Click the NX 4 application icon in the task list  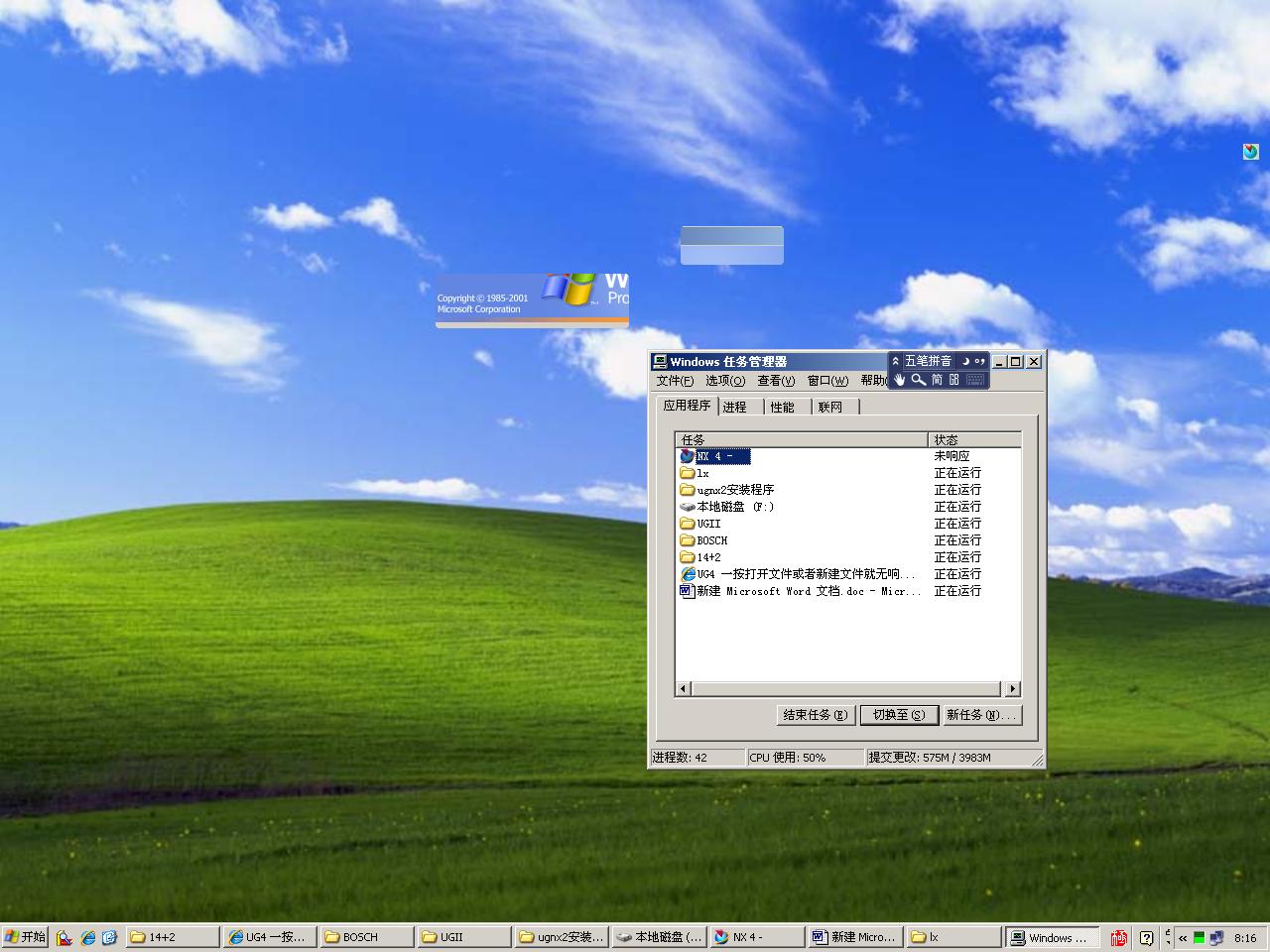point(687,456)
